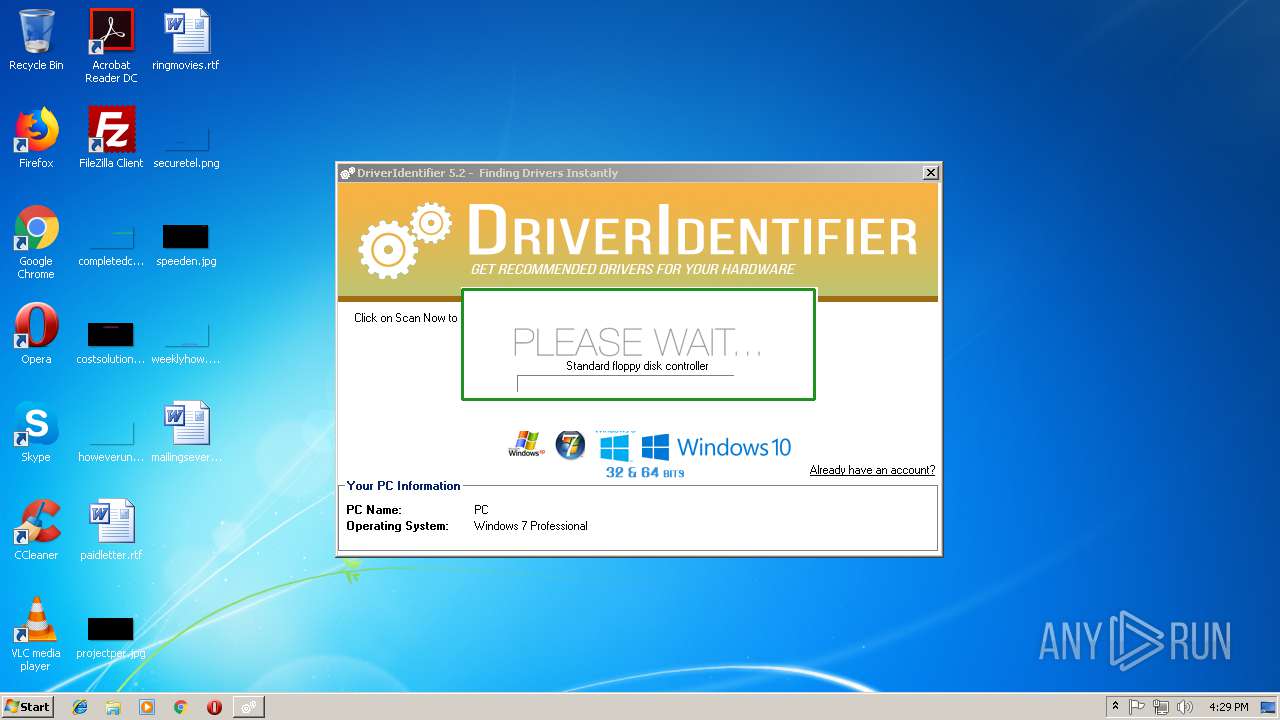
Task: Click 'Click on Scan Now to' text
Action: click(x=405, y=318)
